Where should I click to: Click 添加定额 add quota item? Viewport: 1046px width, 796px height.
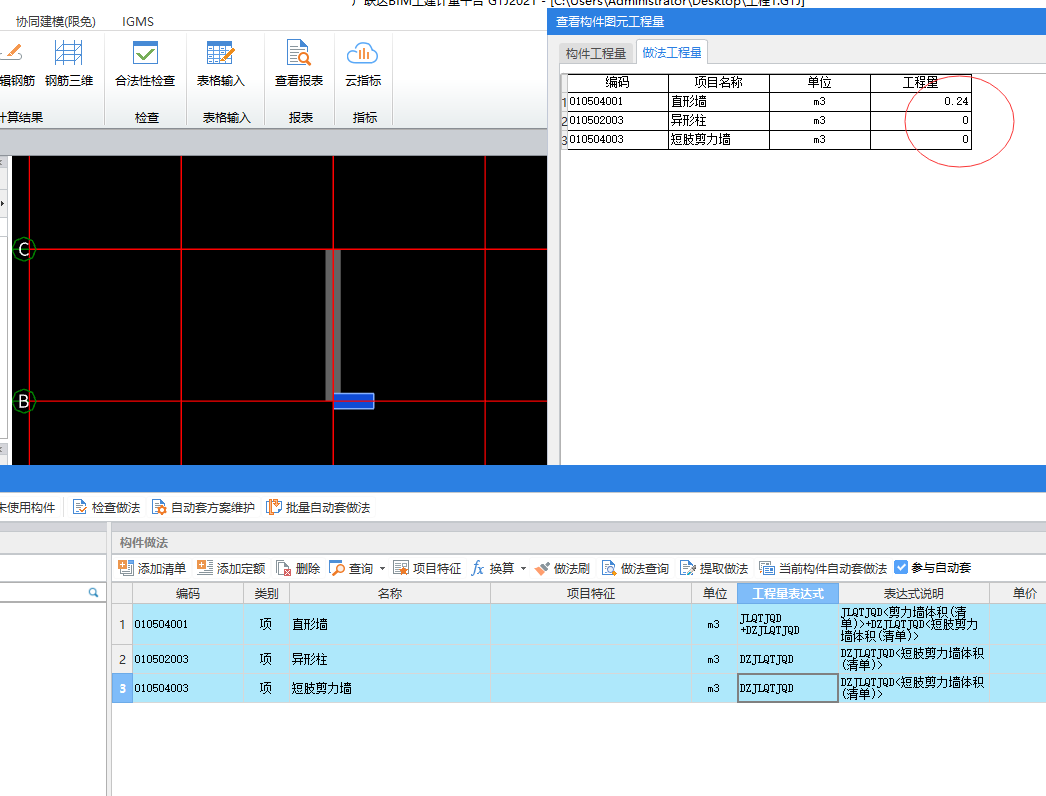(231, 568)
